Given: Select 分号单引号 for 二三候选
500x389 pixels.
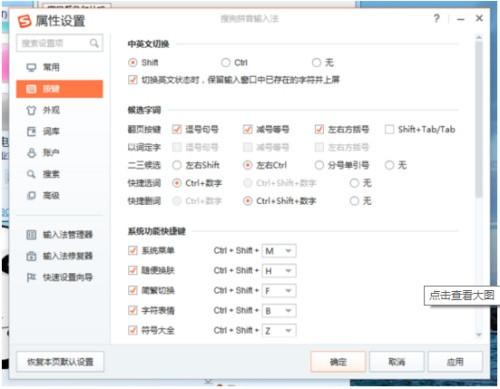Looking at the screenshot, I should pyautogui.click(x=319, y=165).
